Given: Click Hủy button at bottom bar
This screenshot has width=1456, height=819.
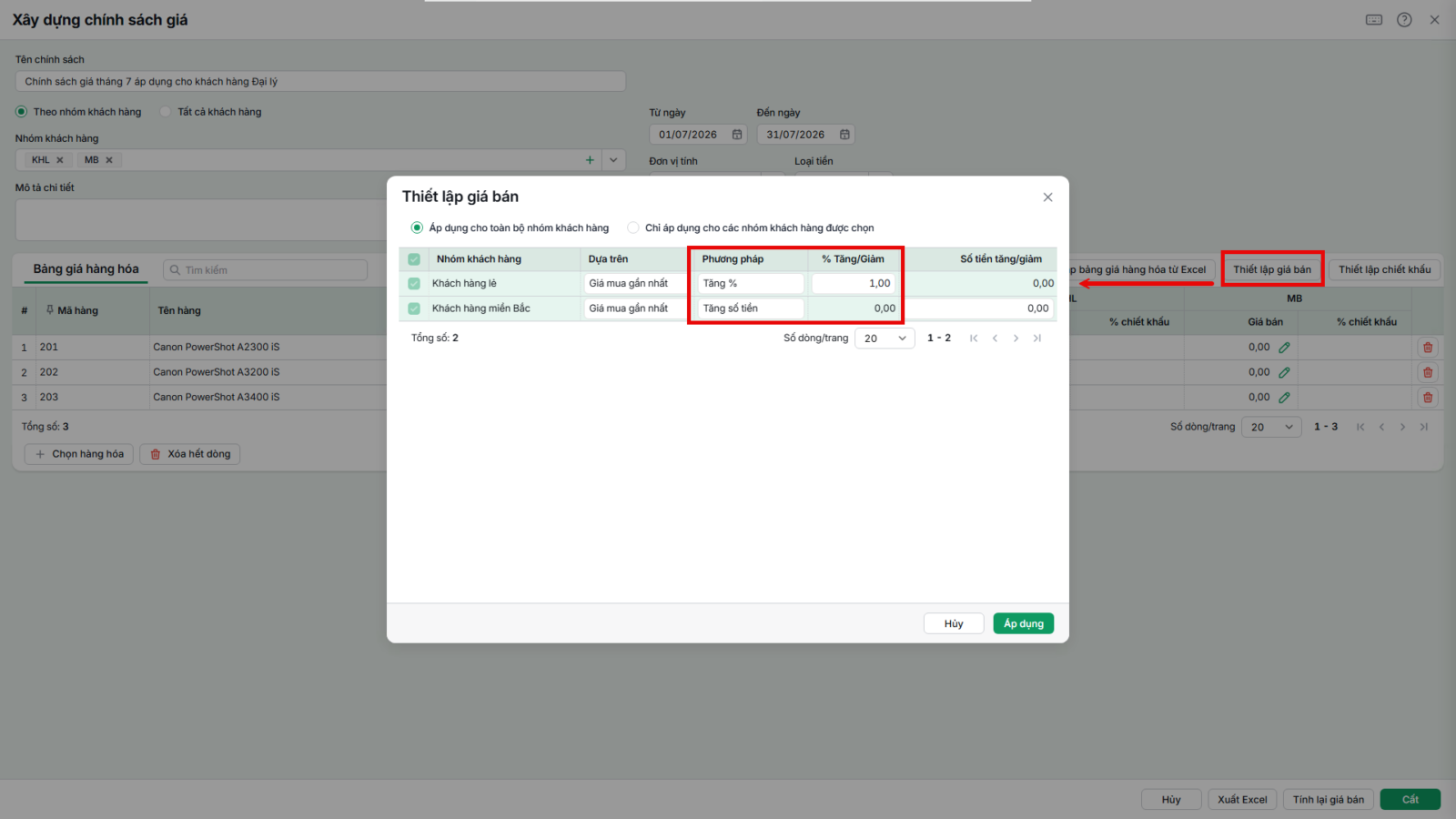Looking at the screenshot, I should click(x=1171, y=800).
